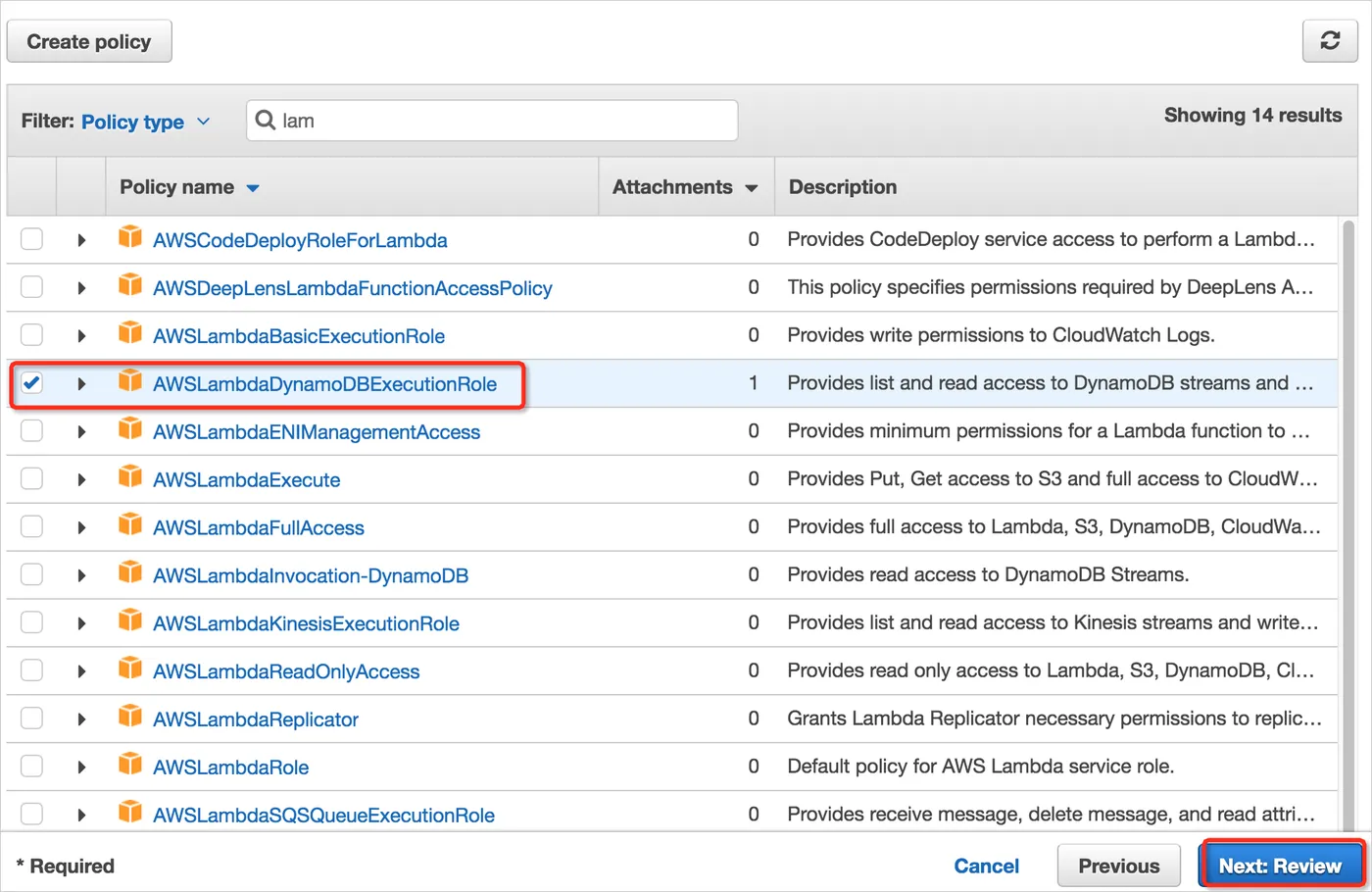Open the AWSLambdaReadOnlyAccess policy link
This screenshot has width=1372, height=892.
pos(286,671)
